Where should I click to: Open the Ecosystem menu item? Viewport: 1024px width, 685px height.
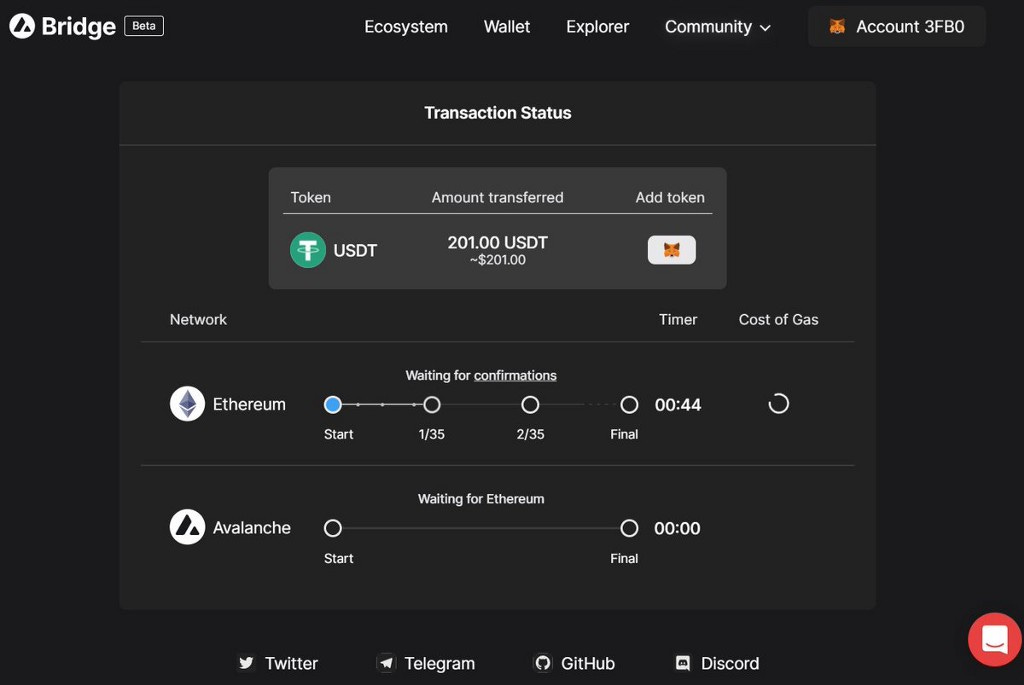(406, 27)
